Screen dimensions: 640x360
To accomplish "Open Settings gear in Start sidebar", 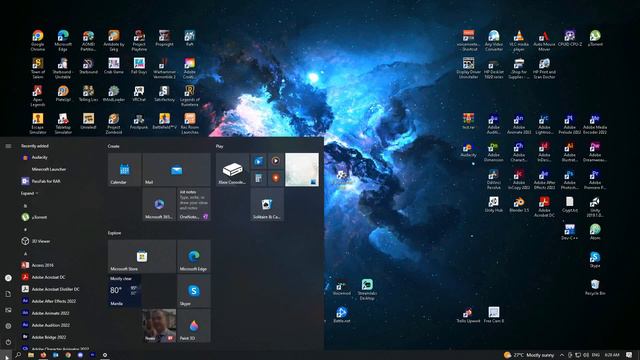I will (x=8, y=326).
